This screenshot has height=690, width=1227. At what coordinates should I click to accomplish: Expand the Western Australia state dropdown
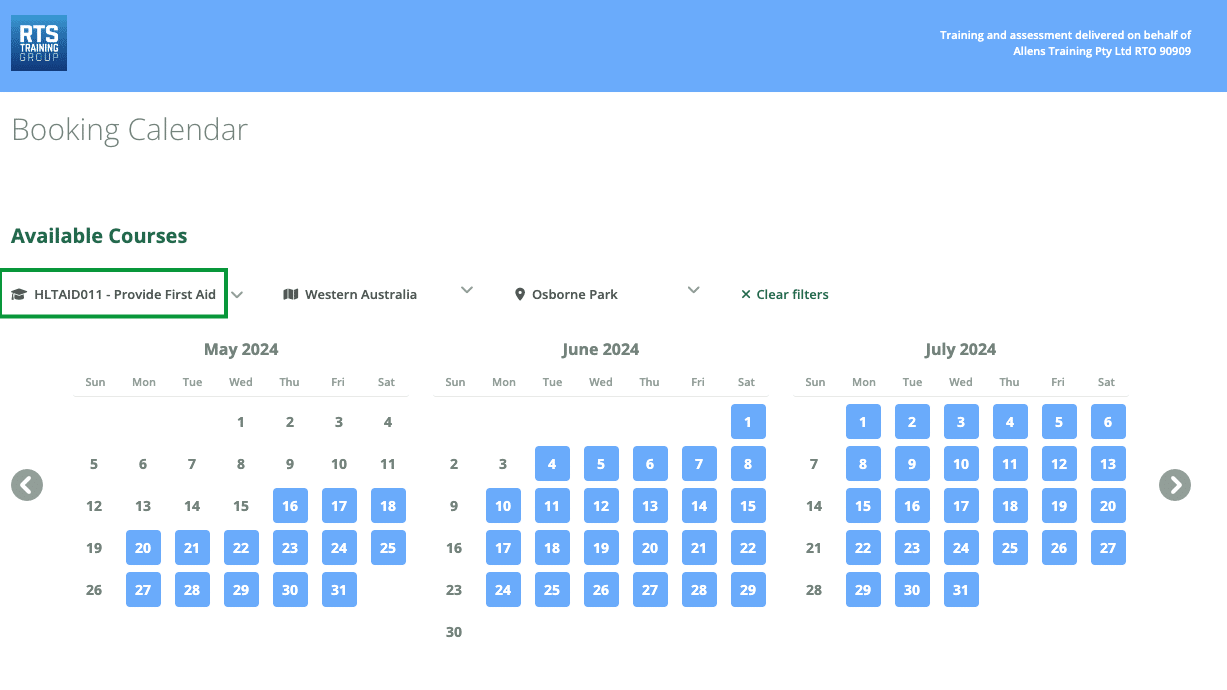coord(466,290)
